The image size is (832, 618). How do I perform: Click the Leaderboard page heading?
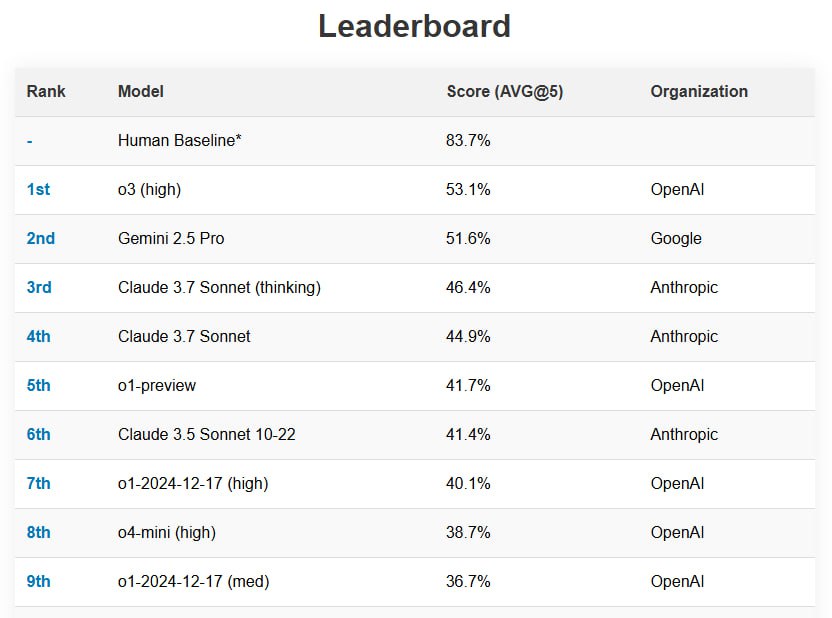pos(414,26)
